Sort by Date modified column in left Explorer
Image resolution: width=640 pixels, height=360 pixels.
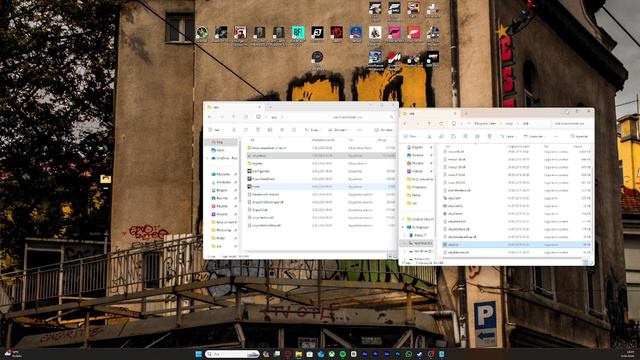323,140
